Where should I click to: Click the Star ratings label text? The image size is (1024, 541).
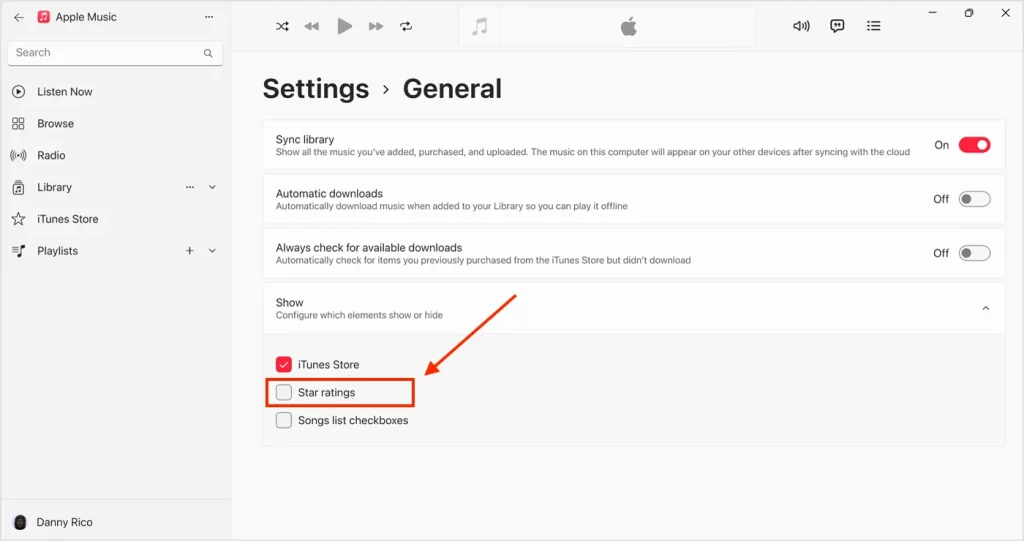coord(327,393)
